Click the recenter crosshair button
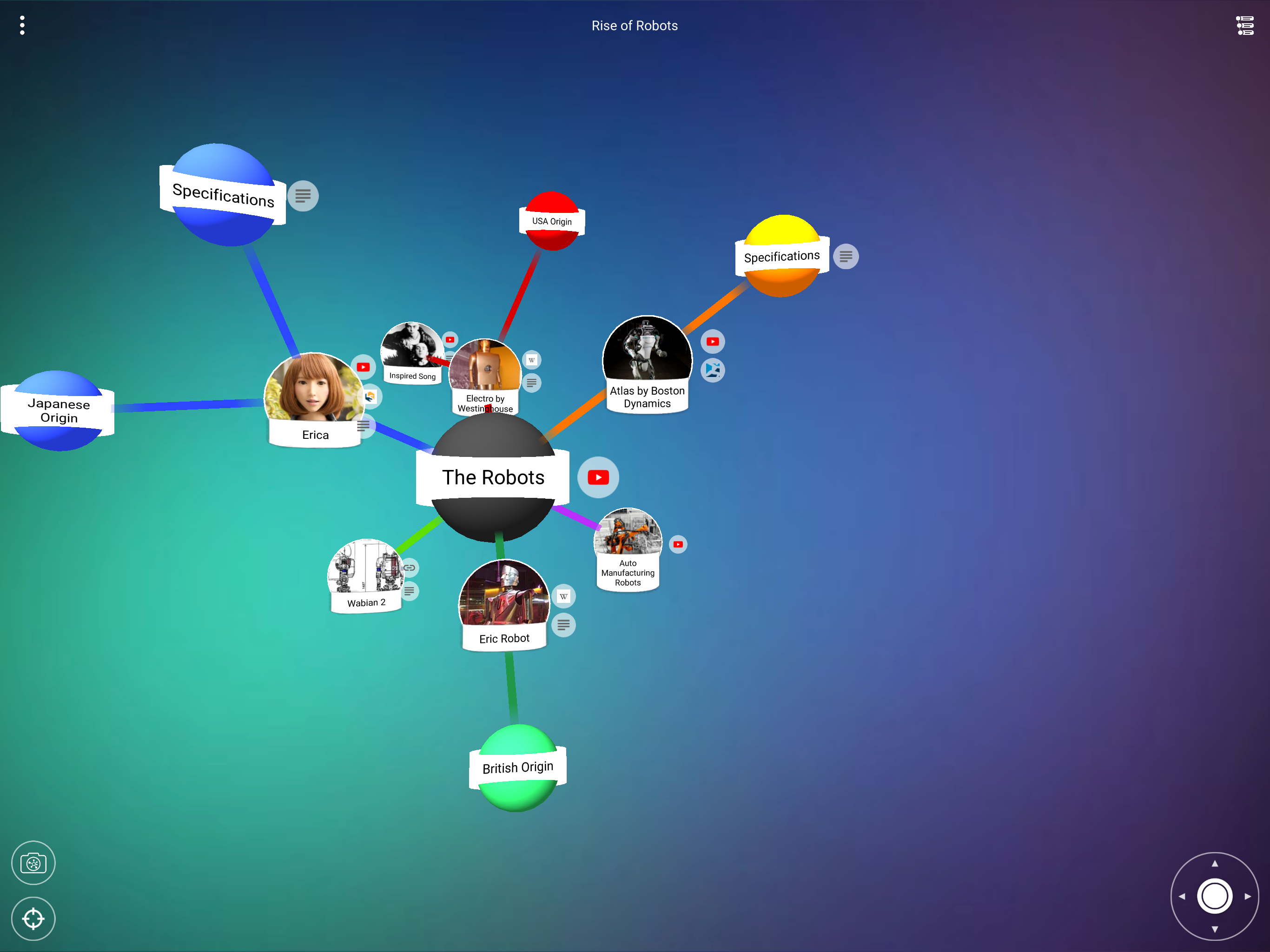Image resolution: width=1270 pixels, height=952 pixels. point(33,918)
